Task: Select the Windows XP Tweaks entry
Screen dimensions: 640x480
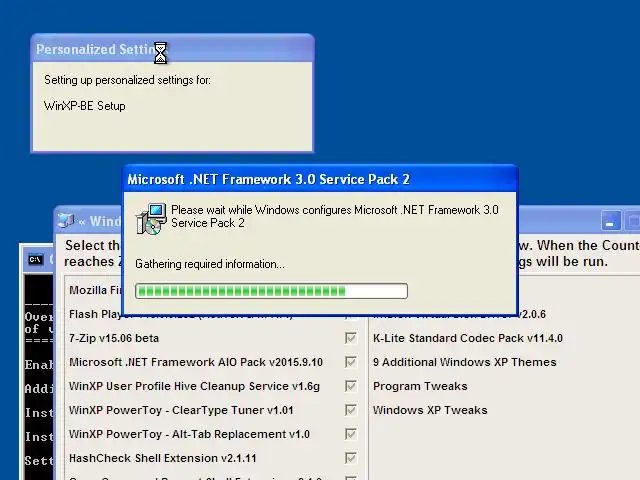Action: pyautogui.click(x=430, y=410)
